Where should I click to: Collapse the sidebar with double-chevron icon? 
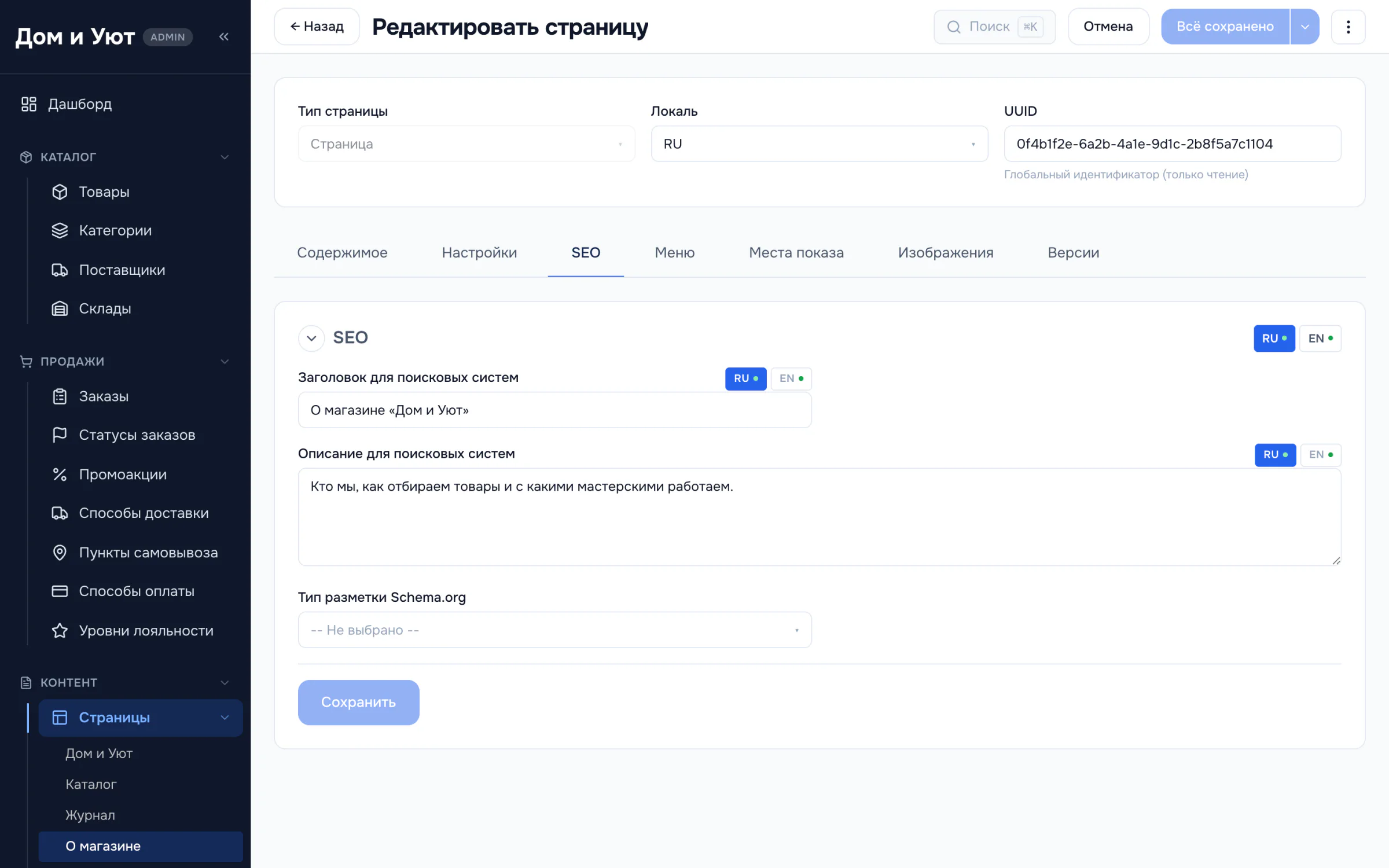tap(224, 36)
